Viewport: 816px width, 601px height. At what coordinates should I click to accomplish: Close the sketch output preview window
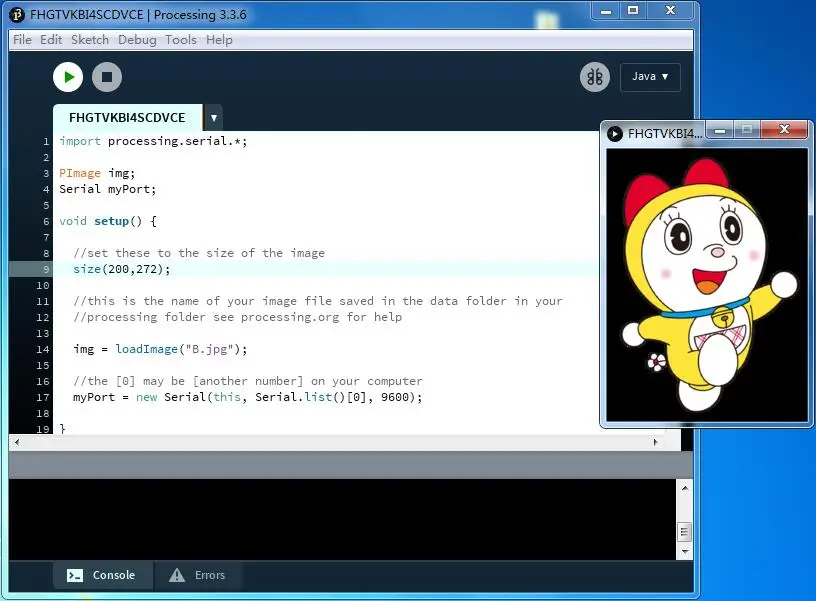785,130
